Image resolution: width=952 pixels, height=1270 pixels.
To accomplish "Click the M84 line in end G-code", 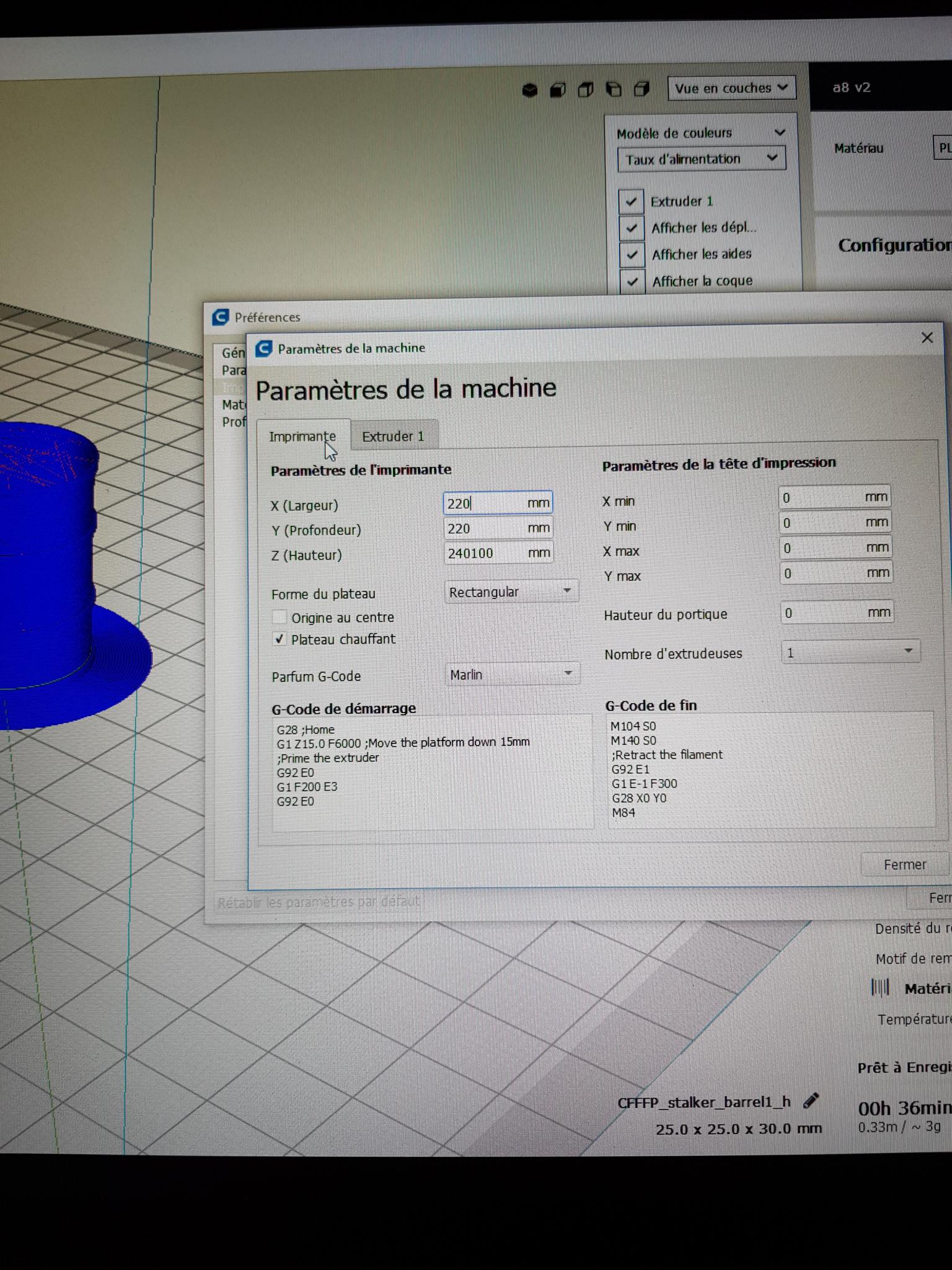I will [624, 812].
